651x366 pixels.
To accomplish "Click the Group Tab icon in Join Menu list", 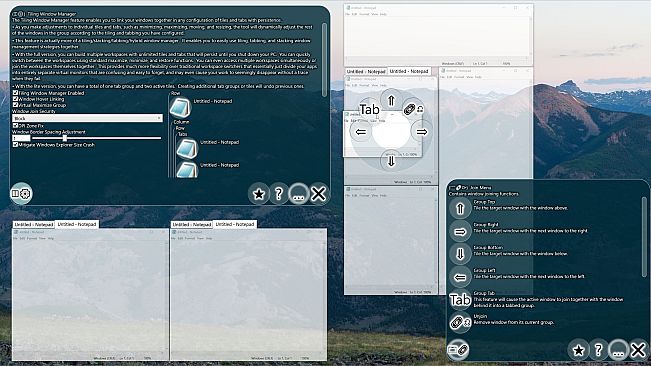I will [x=460, y=300].
